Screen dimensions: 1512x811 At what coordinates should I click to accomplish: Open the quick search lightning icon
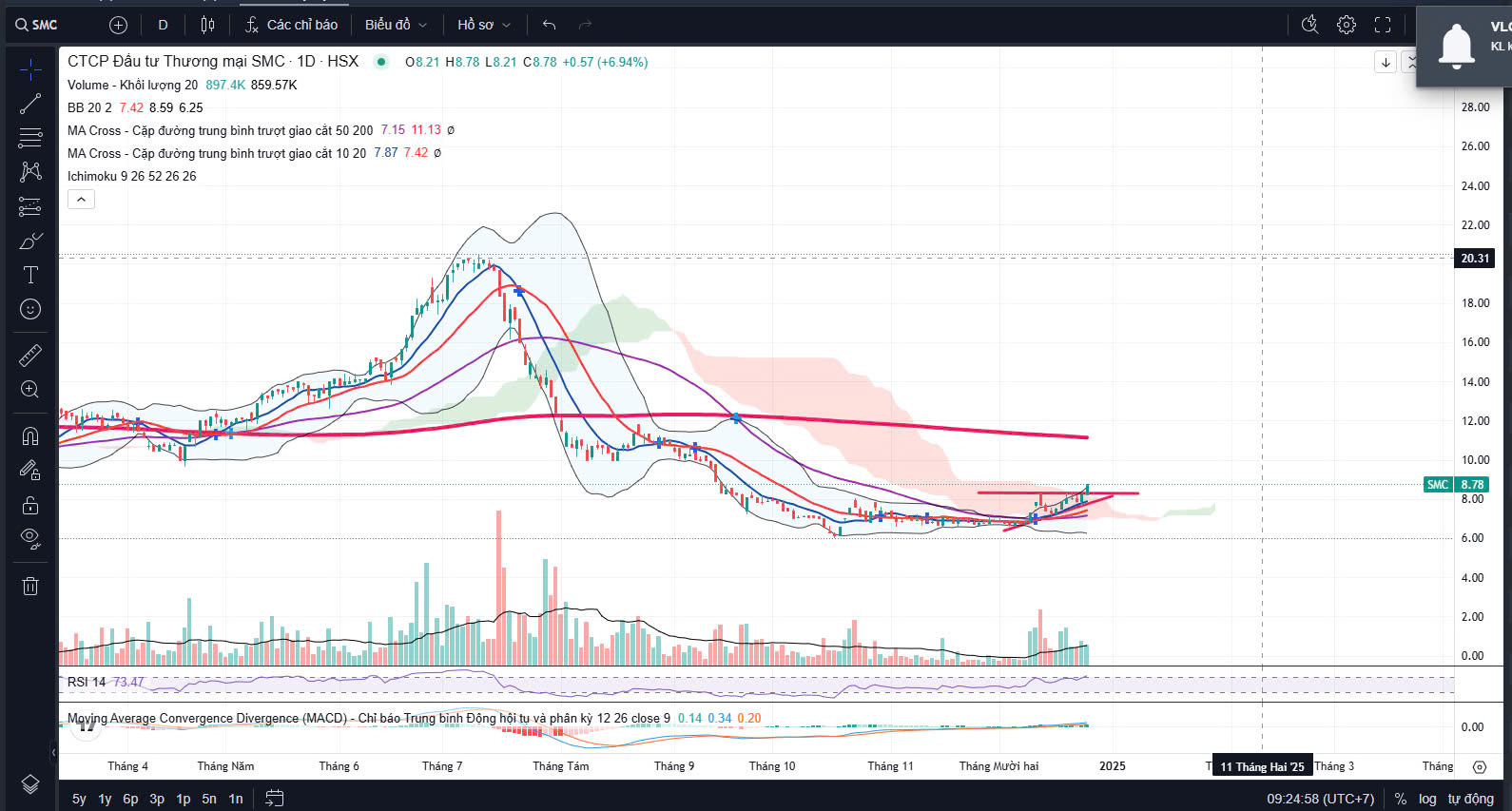(1309, 25)
